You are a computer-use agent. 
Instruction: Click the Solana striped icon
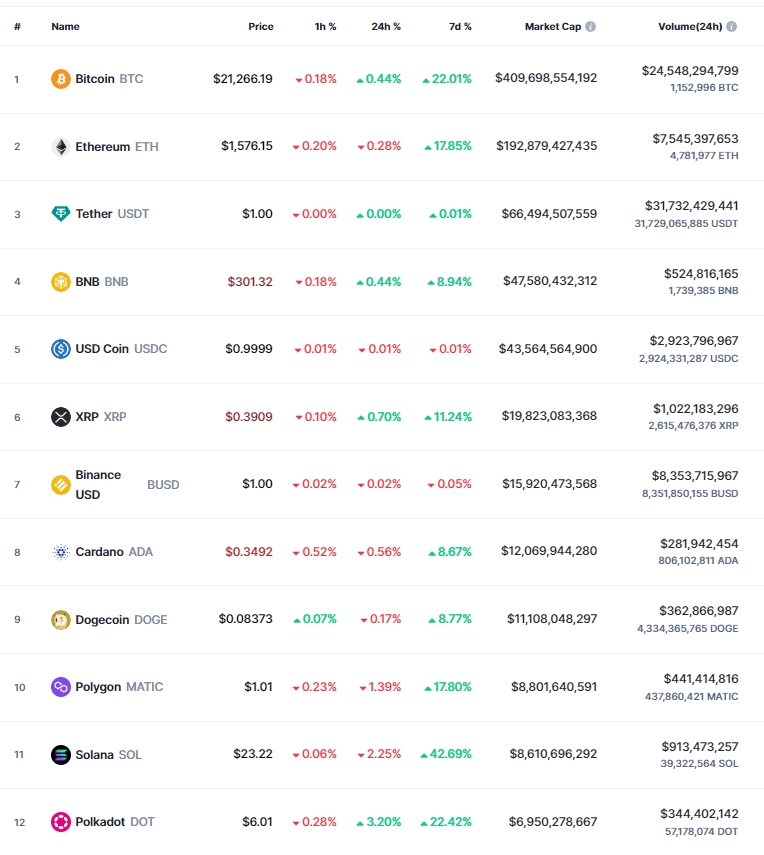(61, 755)
